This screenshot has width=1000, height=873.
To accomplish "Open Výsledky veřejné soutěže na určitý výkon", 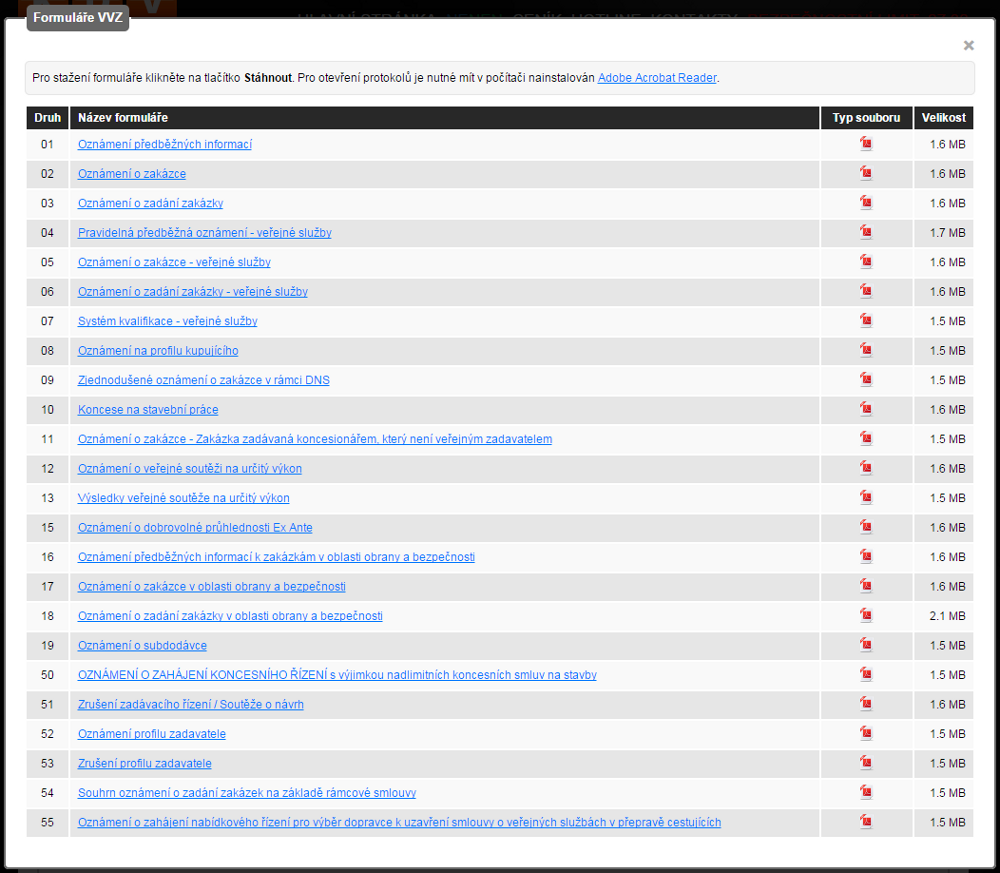I will point(184,498).
